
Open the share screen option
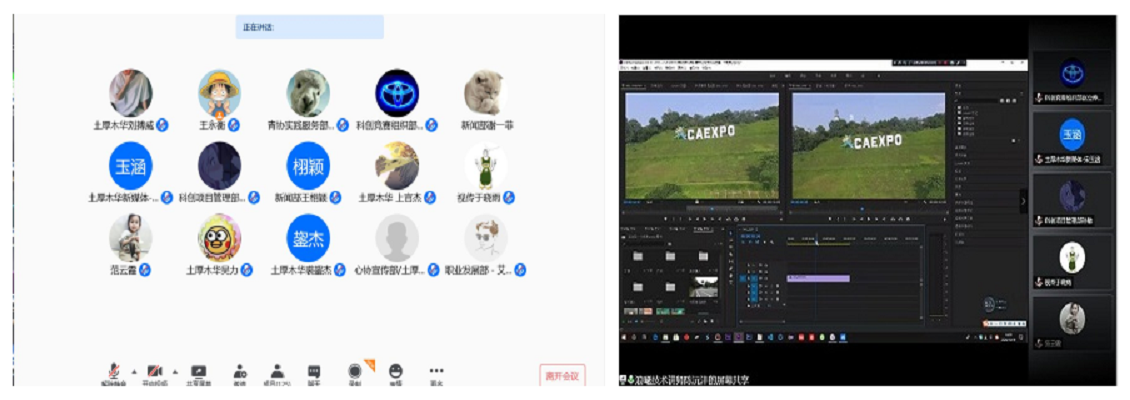tap(198, 371)
